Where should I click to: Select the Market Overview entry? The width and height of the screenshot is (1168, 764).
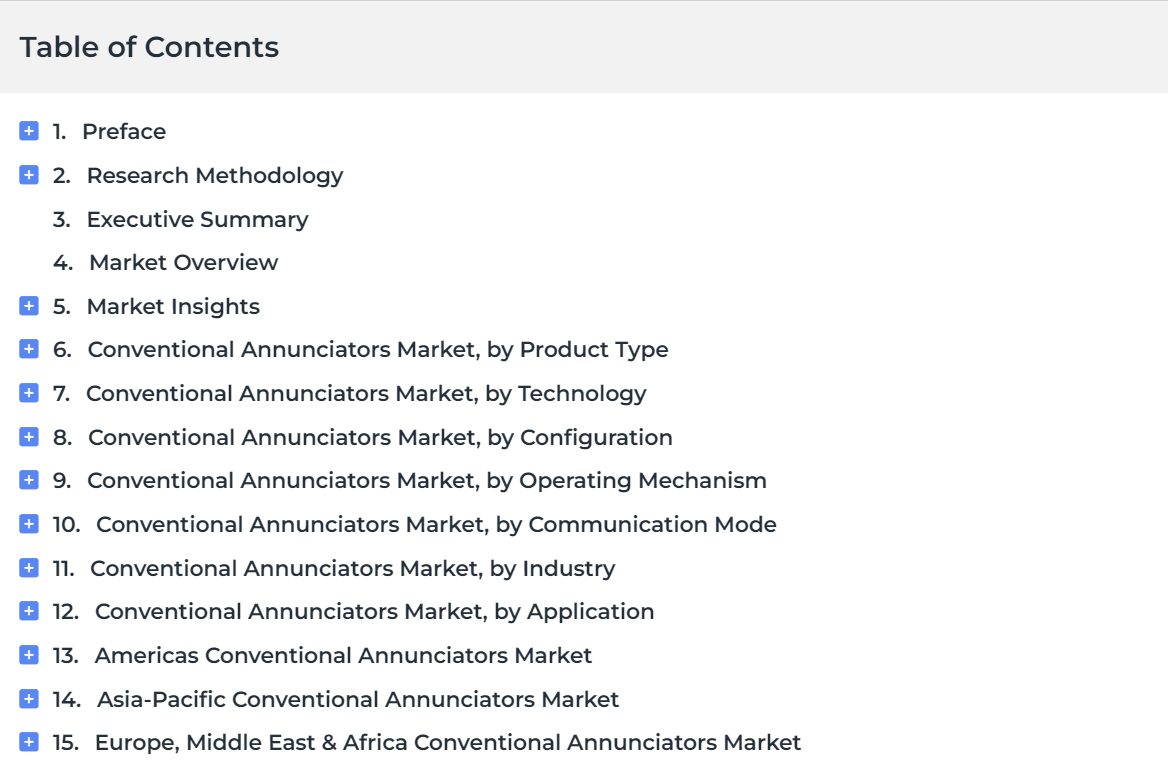tap(183, 263)
